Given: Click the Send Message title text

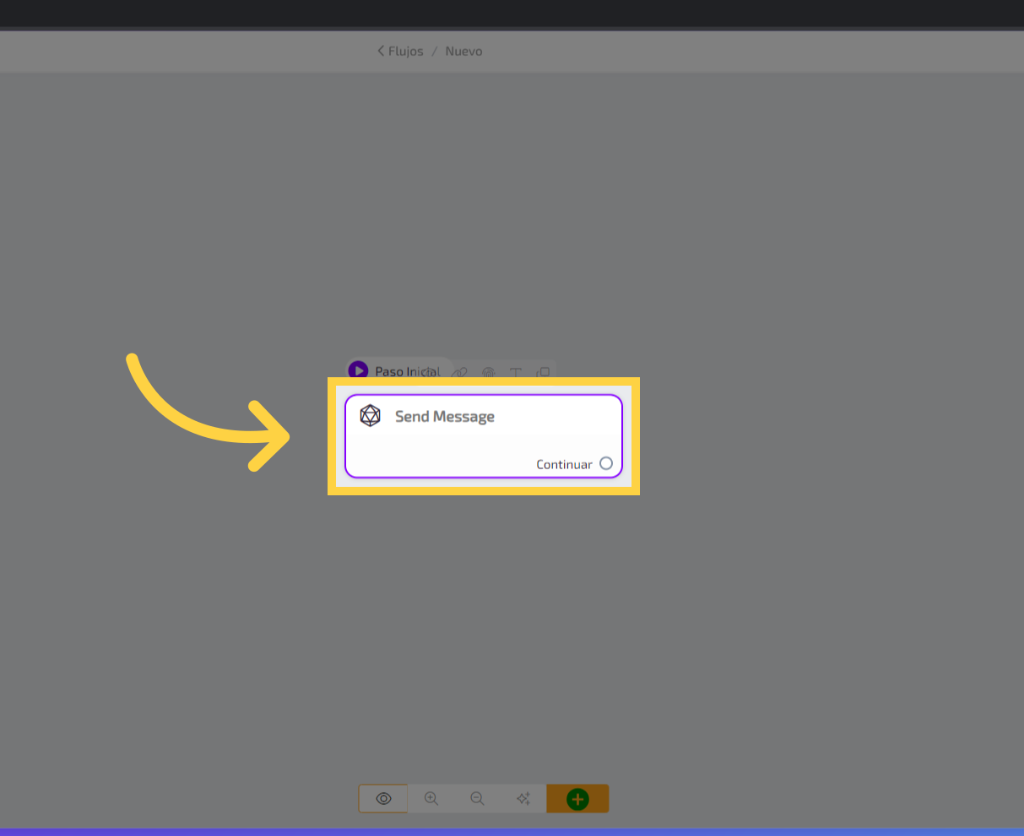Looking at the screenshot, I should 444,417.
